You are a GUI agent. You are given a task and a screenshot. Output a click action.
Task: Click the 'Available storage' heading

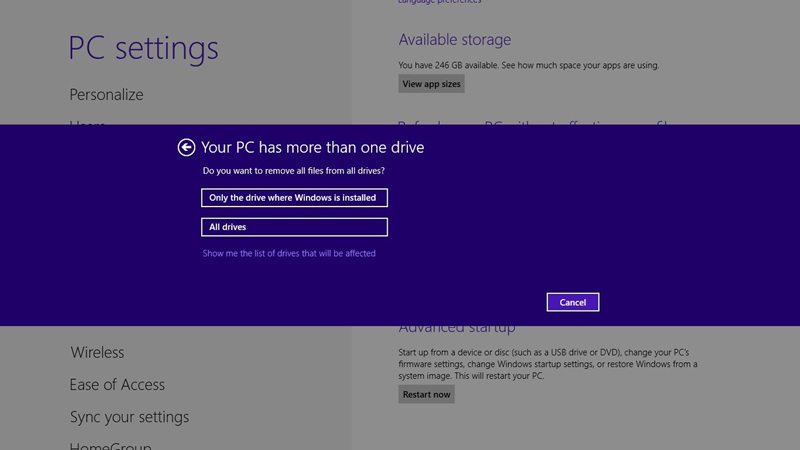pyautogui.click(x=454, y=40)
